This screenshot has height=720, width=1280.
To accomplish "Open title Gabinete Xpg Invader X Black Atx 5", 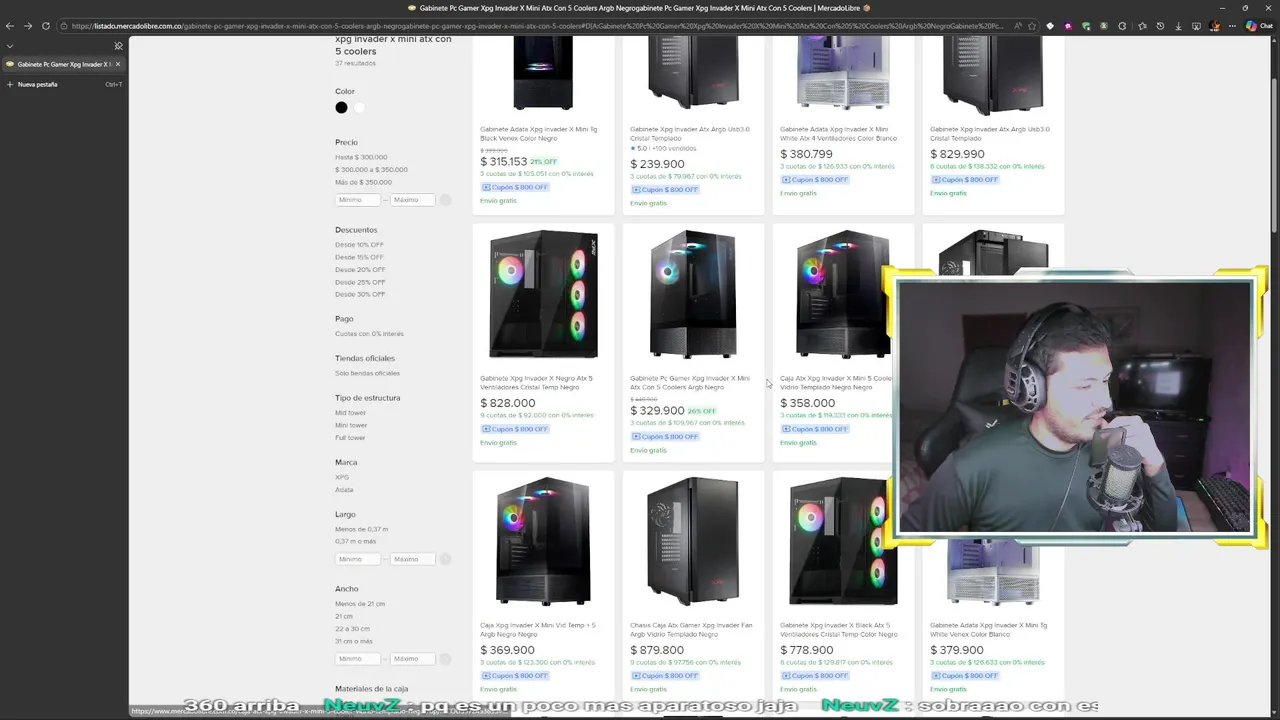I will coord(838,630).
